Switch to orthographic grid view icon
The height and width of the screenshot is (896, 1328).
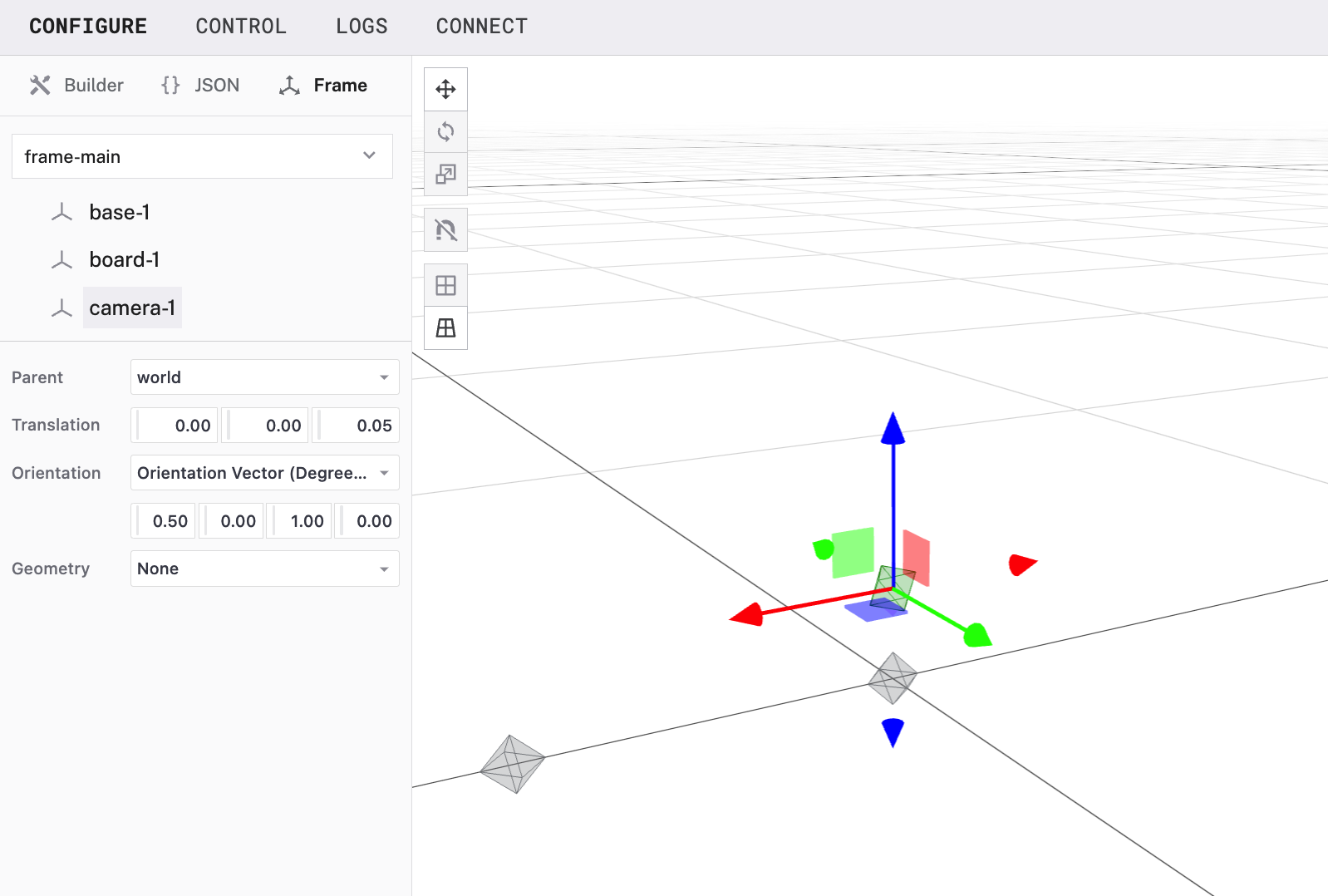click(445, 286)
